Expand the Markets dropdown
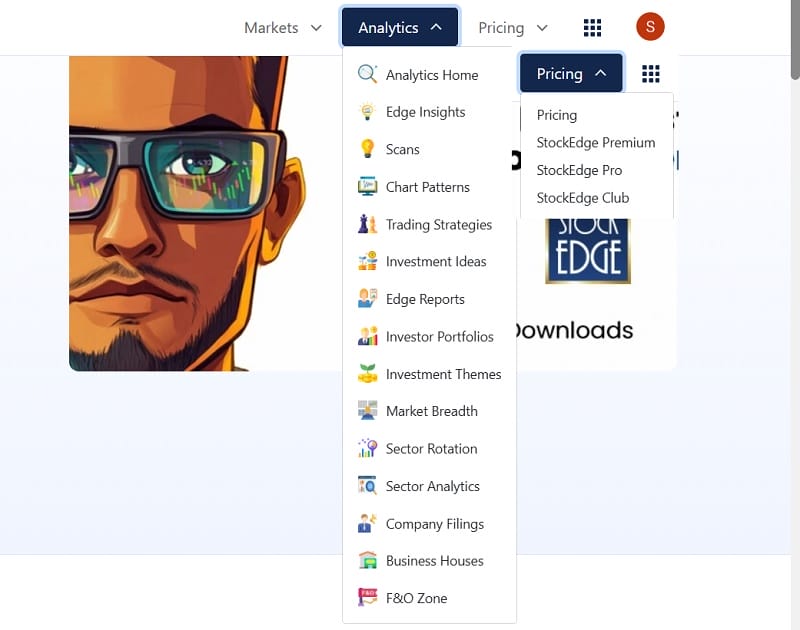The height and width of the screenshot is (630, 800). [x=283, y=28]
